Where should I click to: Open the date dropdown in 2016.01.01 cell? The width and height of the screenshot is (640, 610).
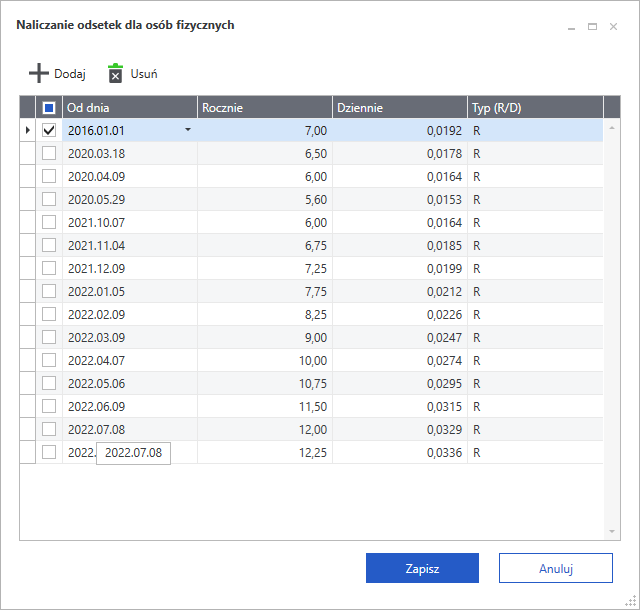[x=187, y=130]
